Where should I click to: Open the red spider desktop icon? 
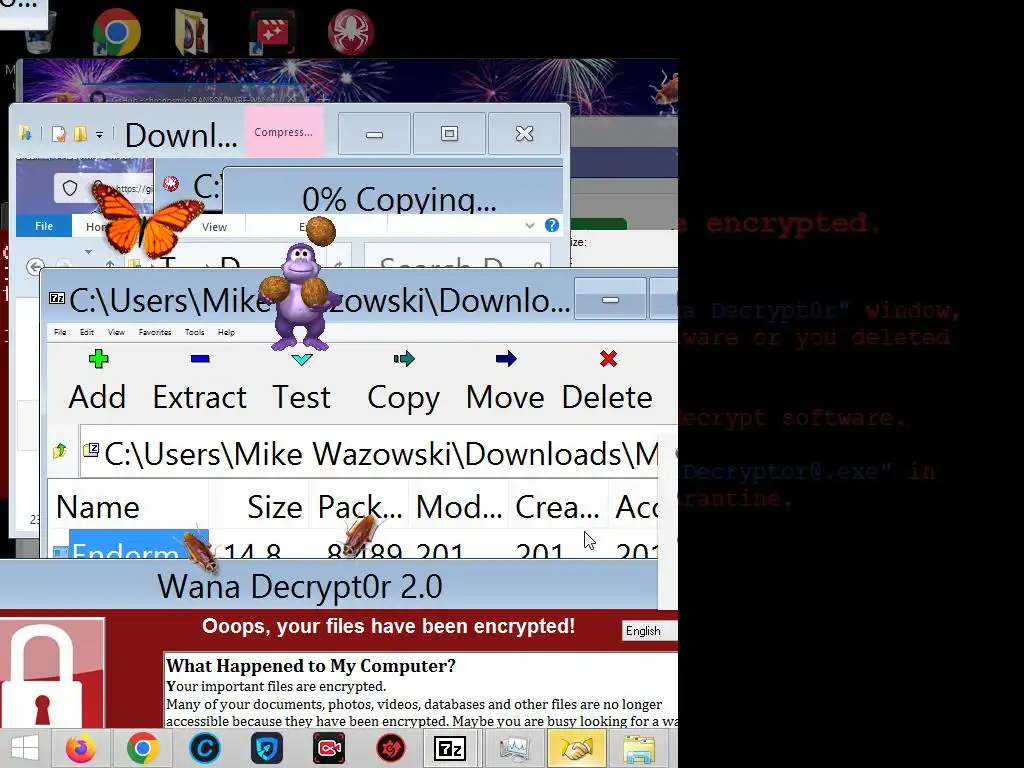[351, 31]
